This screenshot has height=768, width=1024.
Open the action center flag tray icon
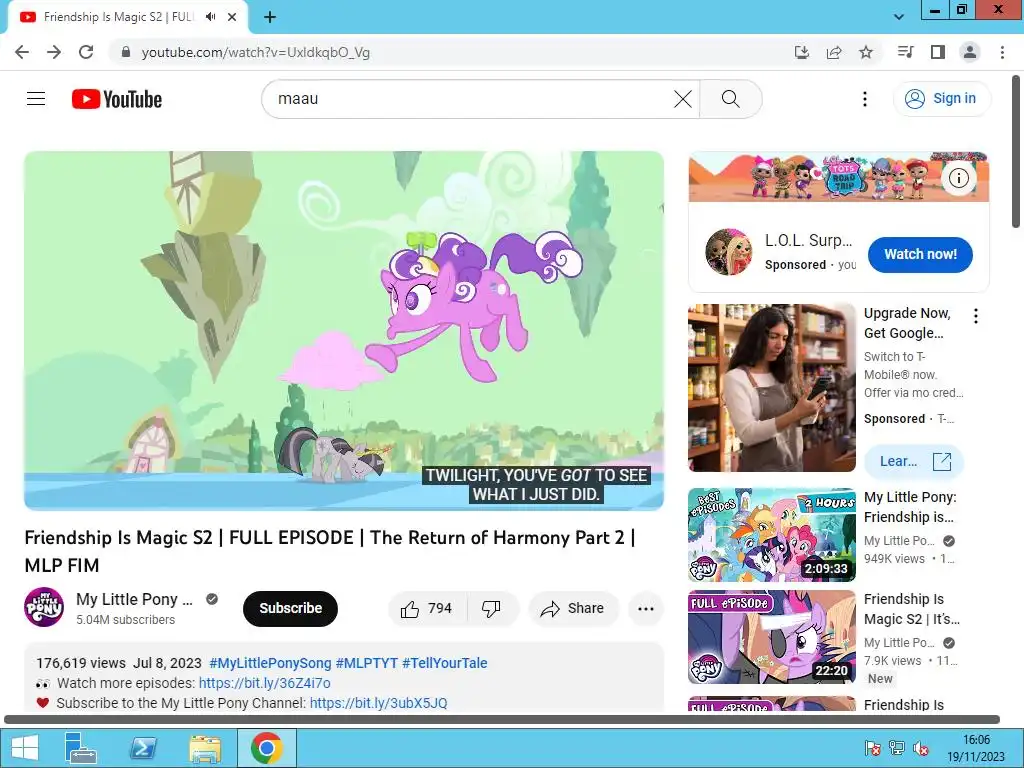pos(872,748)
